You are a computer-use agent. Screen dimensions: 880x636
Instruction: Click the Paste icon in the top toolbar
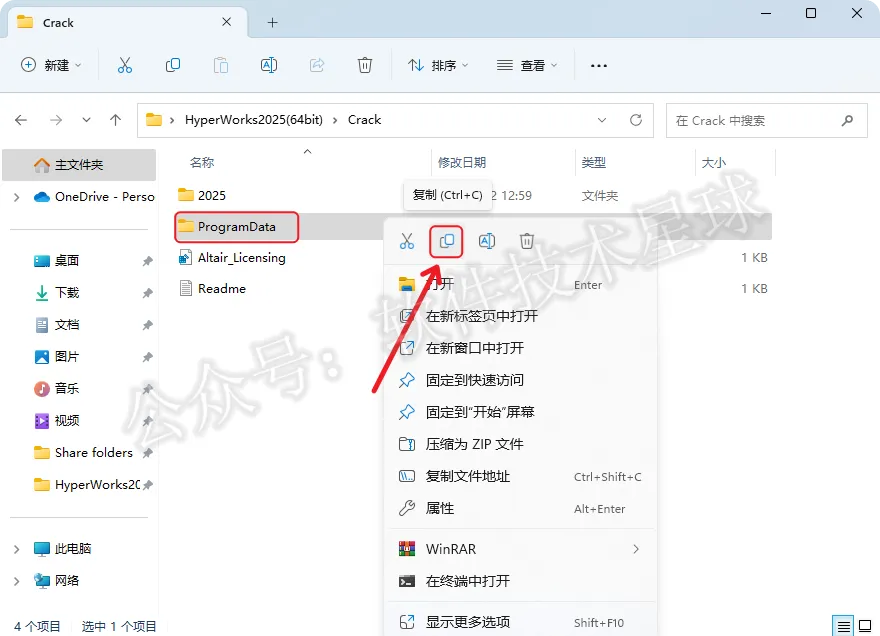[221, 65]
